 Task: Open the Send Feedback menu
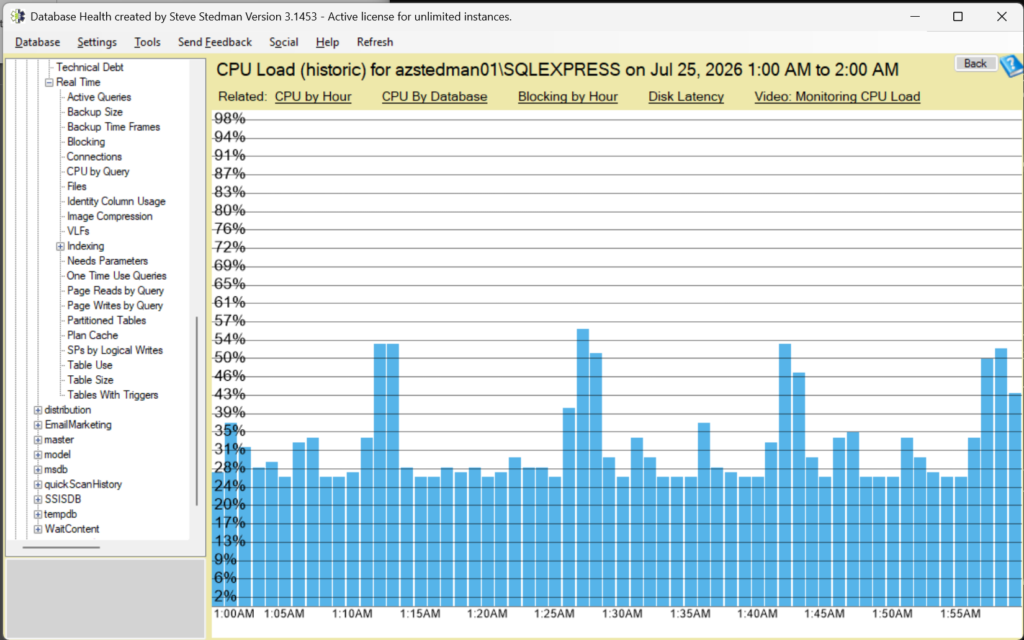[x=215, y=42]
